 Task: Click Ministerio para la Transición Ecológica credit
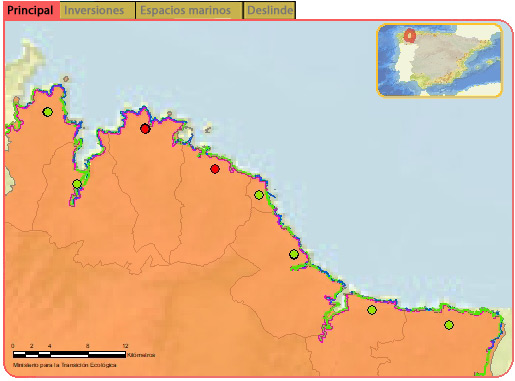65,365
